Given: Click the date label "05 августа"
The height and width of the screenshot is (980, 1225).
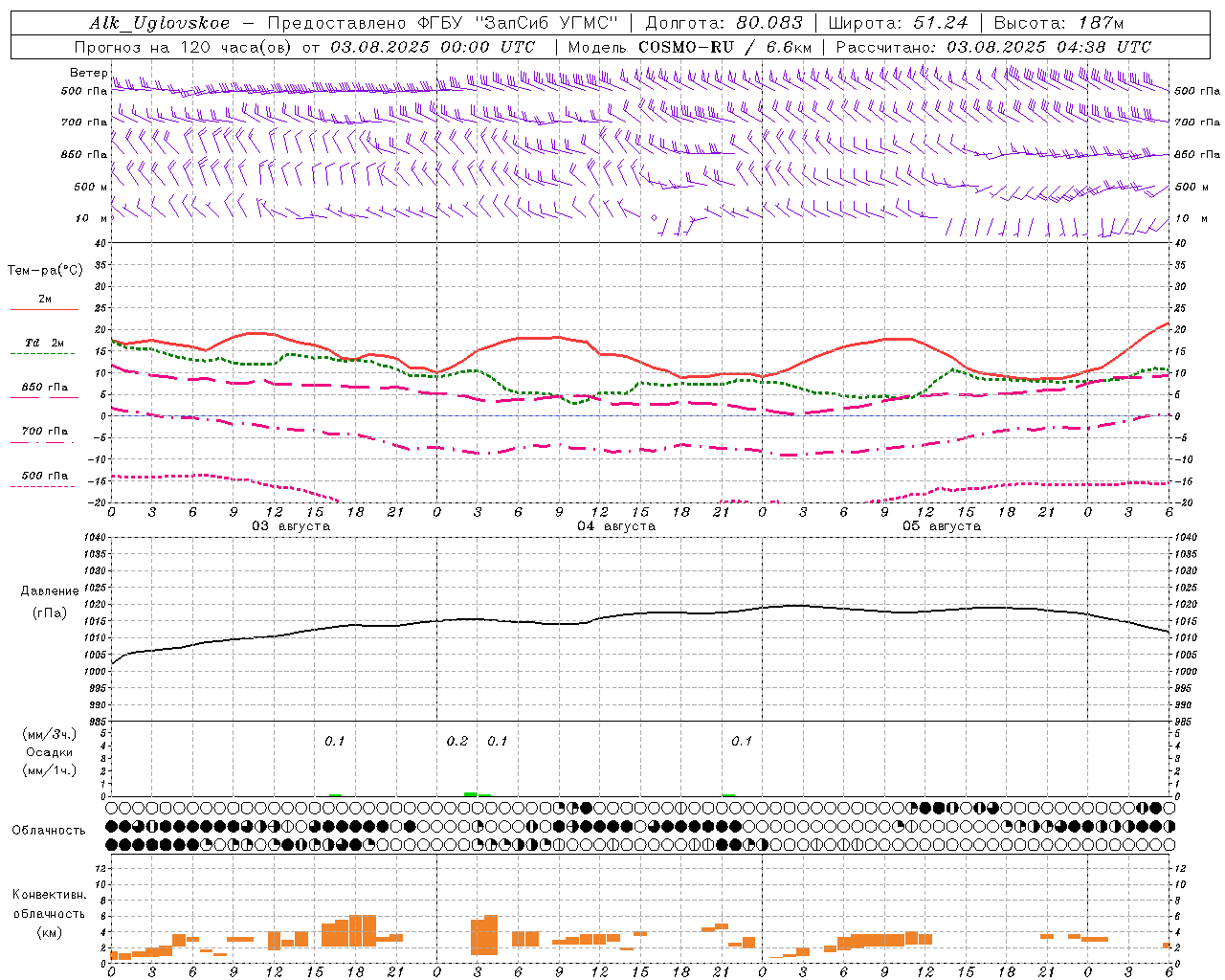Looking at the screenshot, I should (x=942, y=526).
